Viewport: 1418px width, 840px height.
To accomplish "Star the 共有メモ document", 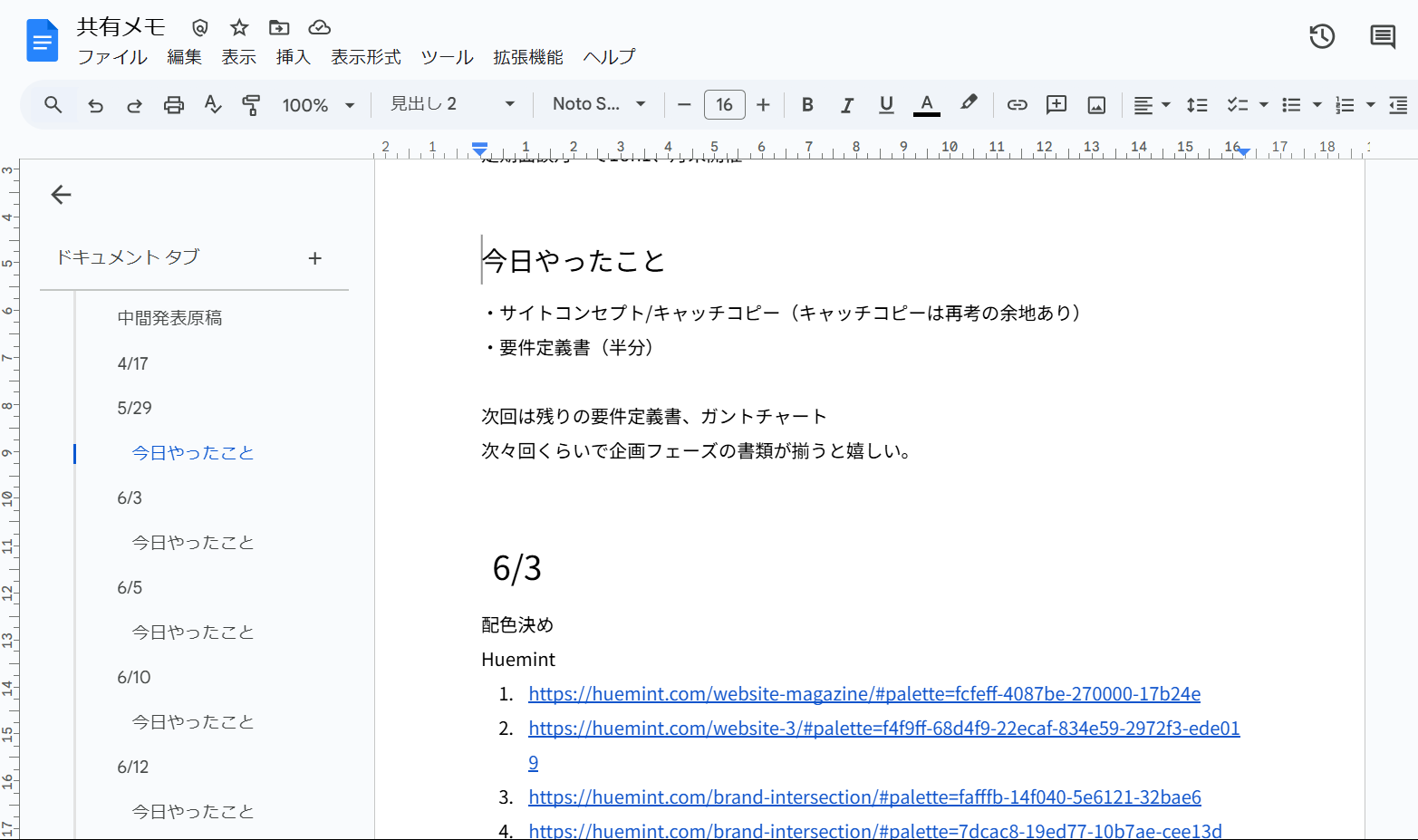I will click(239, 27).
